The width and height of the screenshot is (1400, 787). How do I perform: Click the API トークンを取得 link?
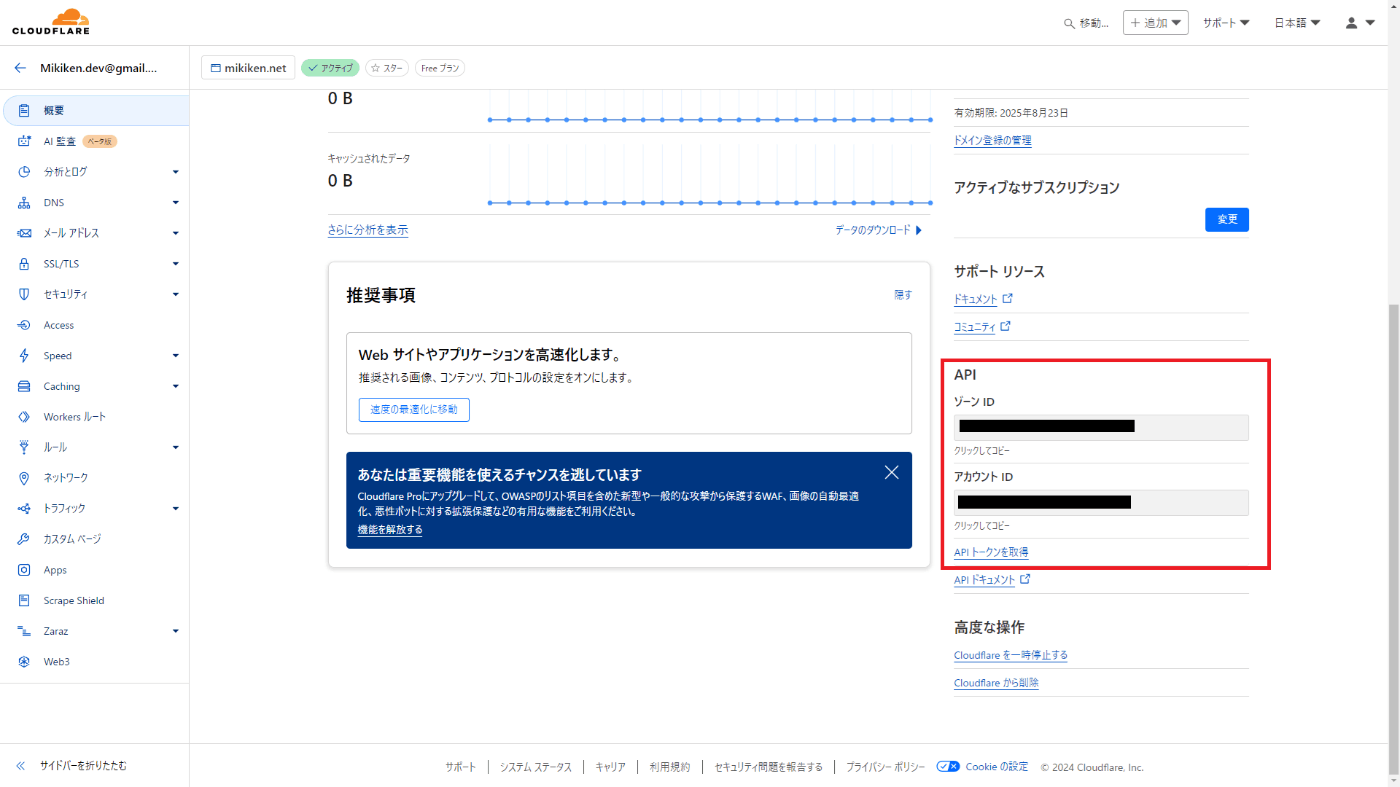(991, 552)
